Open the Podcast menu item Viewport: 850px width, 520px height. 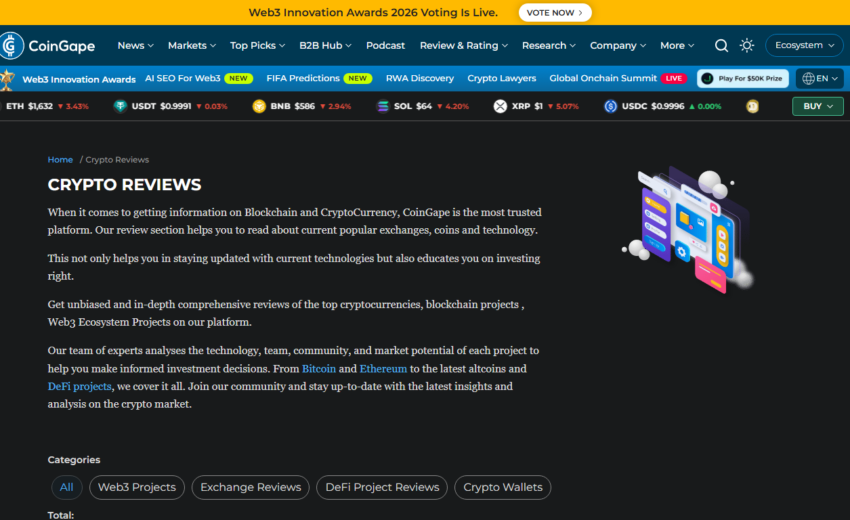point(385,46)
